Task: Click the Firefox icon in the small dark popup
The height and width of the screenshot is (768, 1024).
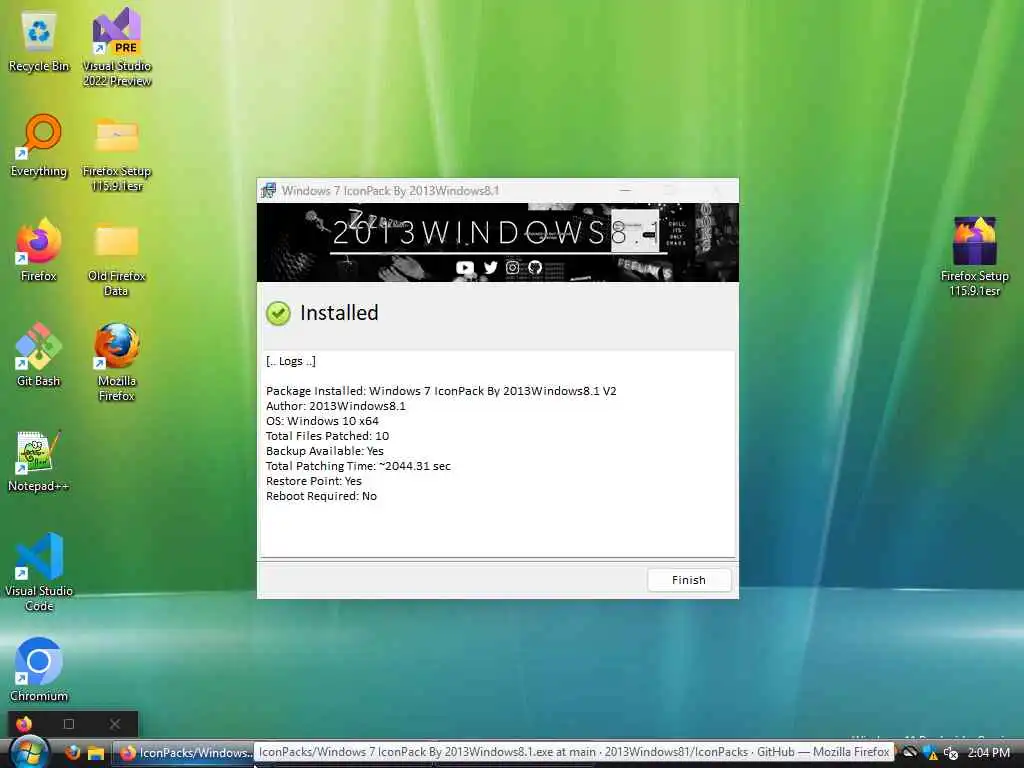Action: pyautogui.click(x=24, y=724)
